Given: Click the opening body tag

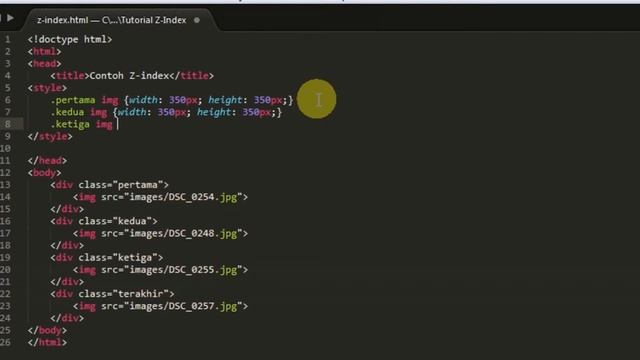Looking at the screenshot, I should 44,173.
